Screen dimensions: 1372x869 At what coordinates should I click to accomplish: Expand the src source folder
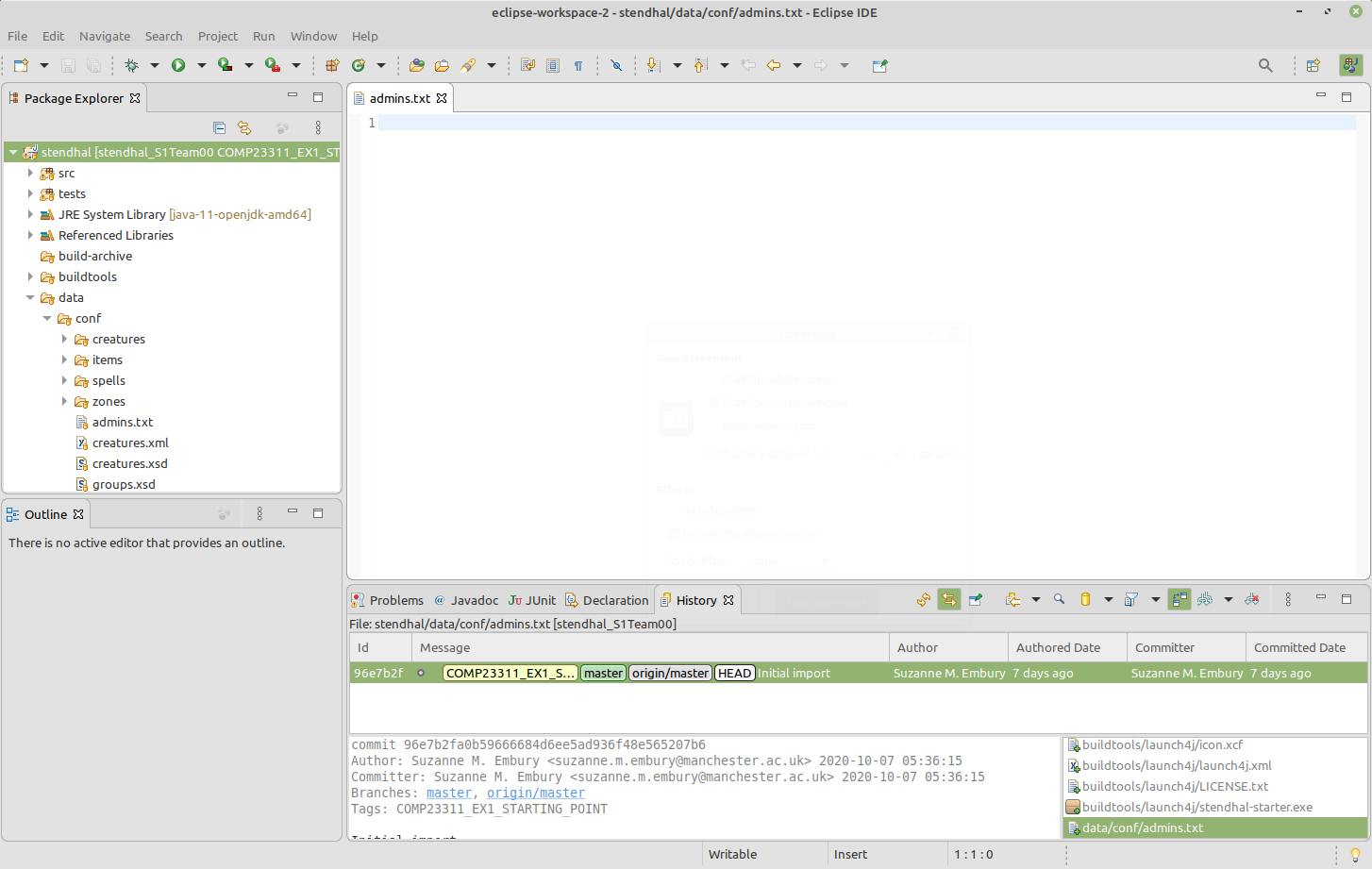[x=30, y=173]
